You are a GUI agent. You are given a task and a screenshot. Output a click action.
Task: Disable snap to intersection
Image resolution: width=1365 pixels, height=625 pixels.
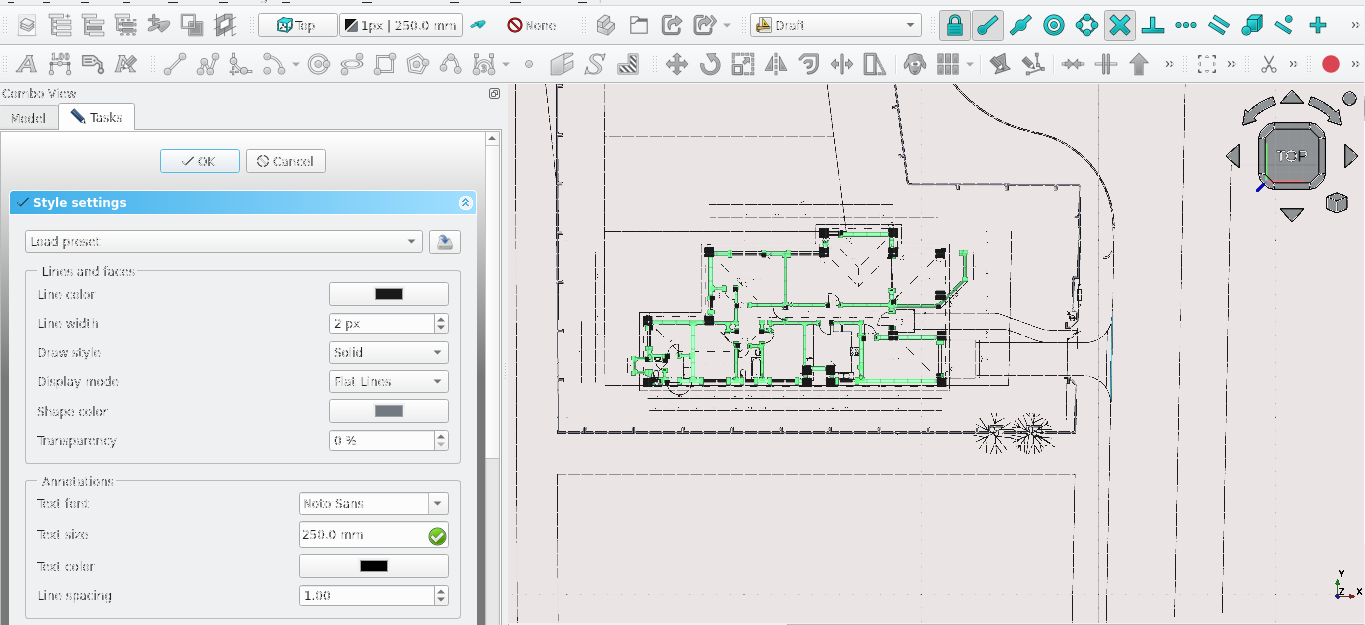(x=1120, y=25)
